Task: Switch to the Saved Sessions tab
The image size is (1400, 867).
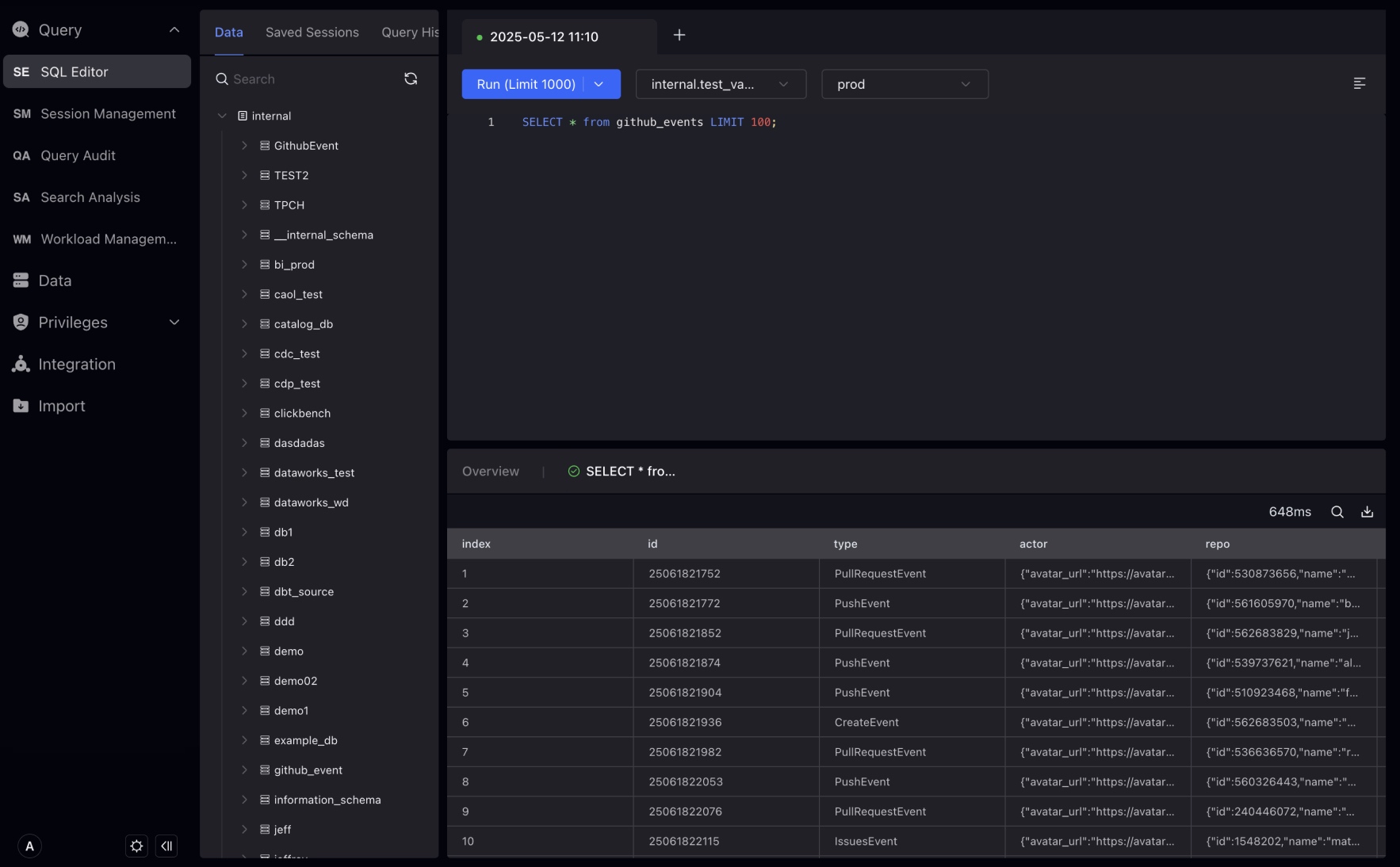Action: tap(312, 32)
